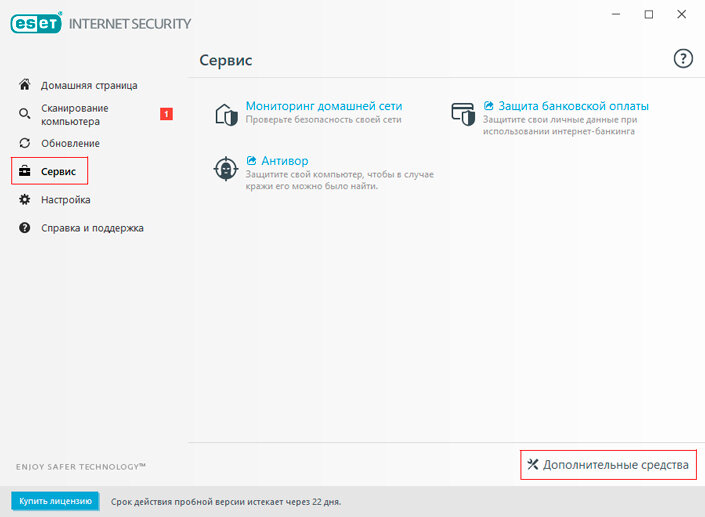Click the question mark icon beside Справка и поддержка
705x517 pixels.
[25, 227]
